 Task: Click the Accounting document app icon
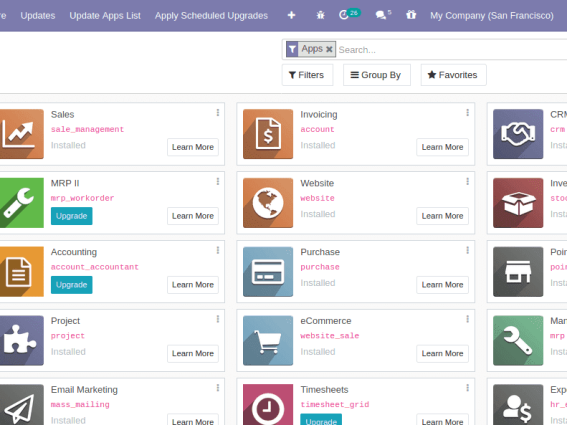(x=21, y=272)
